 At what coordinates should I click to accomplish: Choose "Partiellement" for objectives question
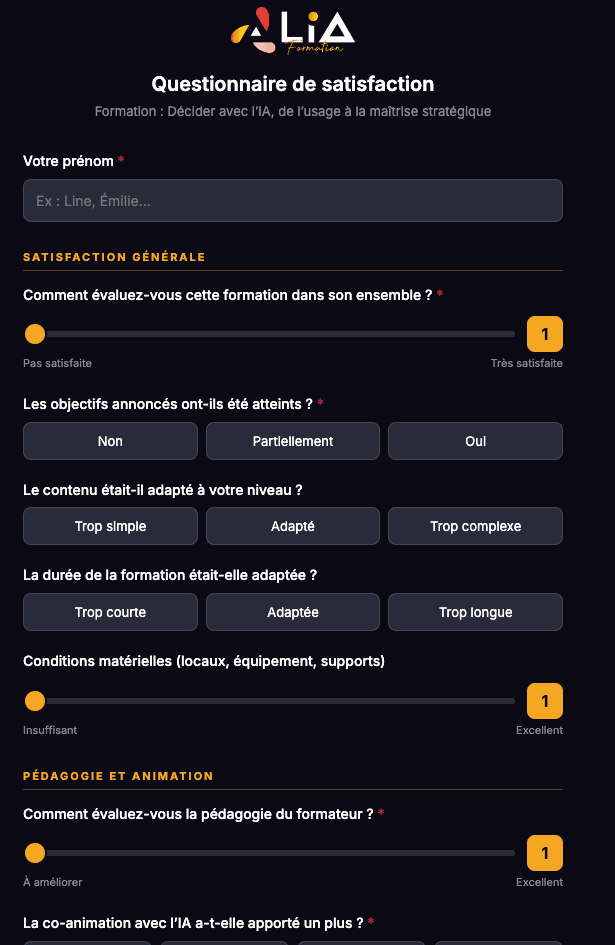292,440
